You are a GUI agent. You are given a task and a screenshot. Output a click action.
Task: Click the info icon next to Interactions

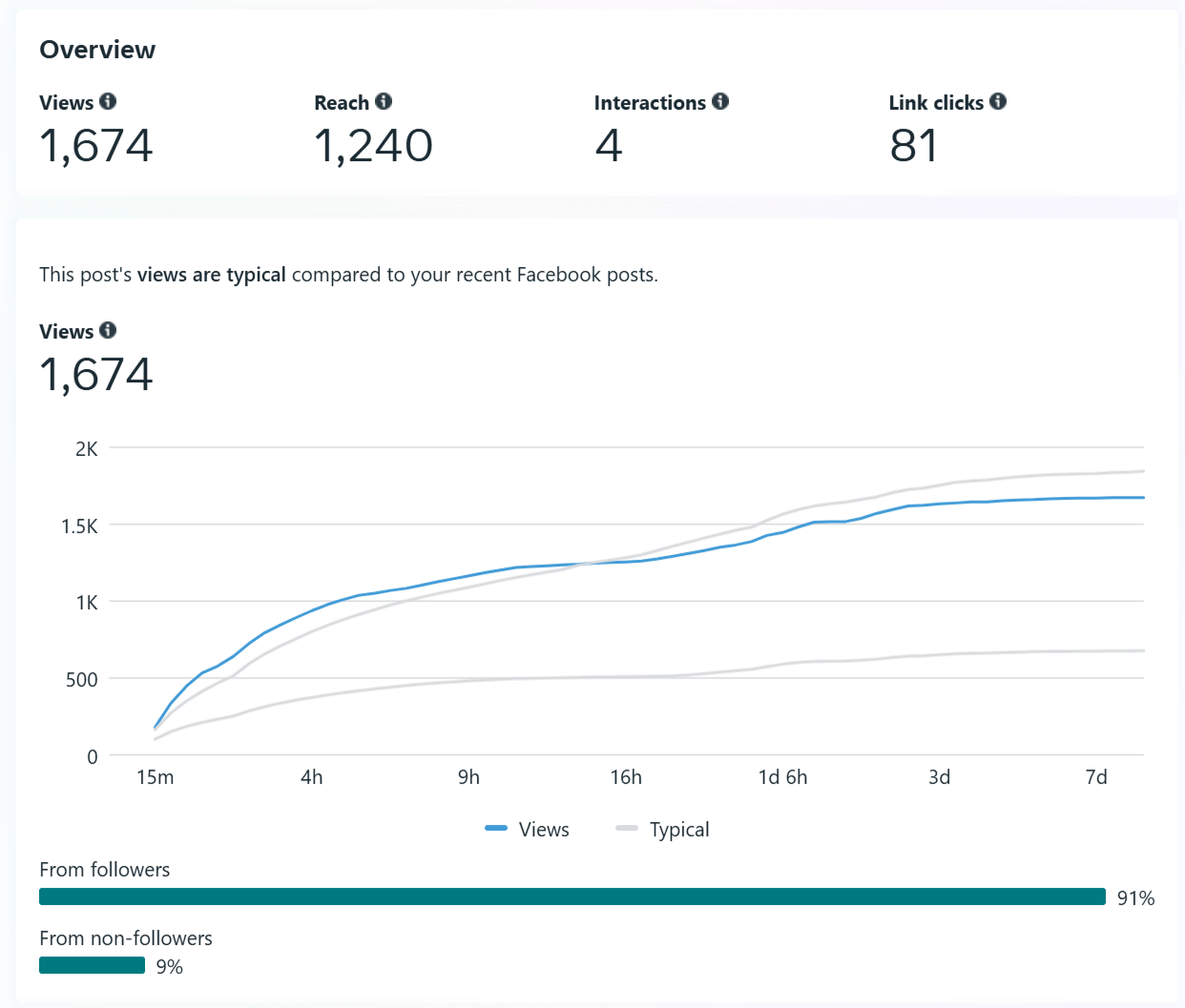[x=720, y=101]
